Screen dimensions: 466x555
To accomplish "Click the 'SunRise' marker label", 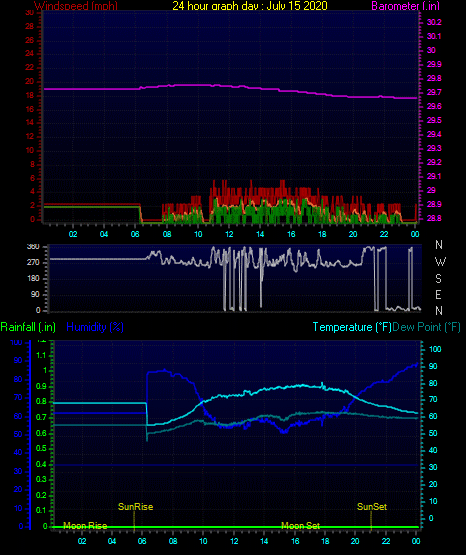I will coord(136,507).
